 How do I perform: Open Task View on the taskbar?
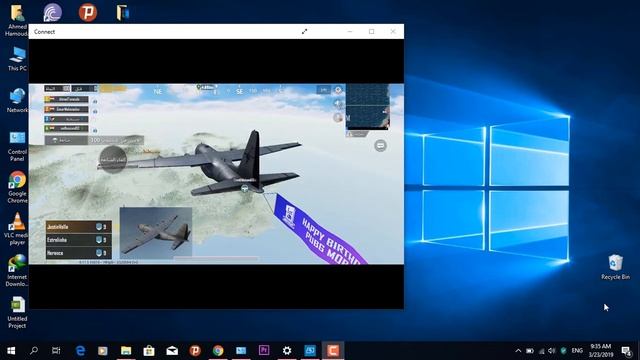[x=56, y=351]
